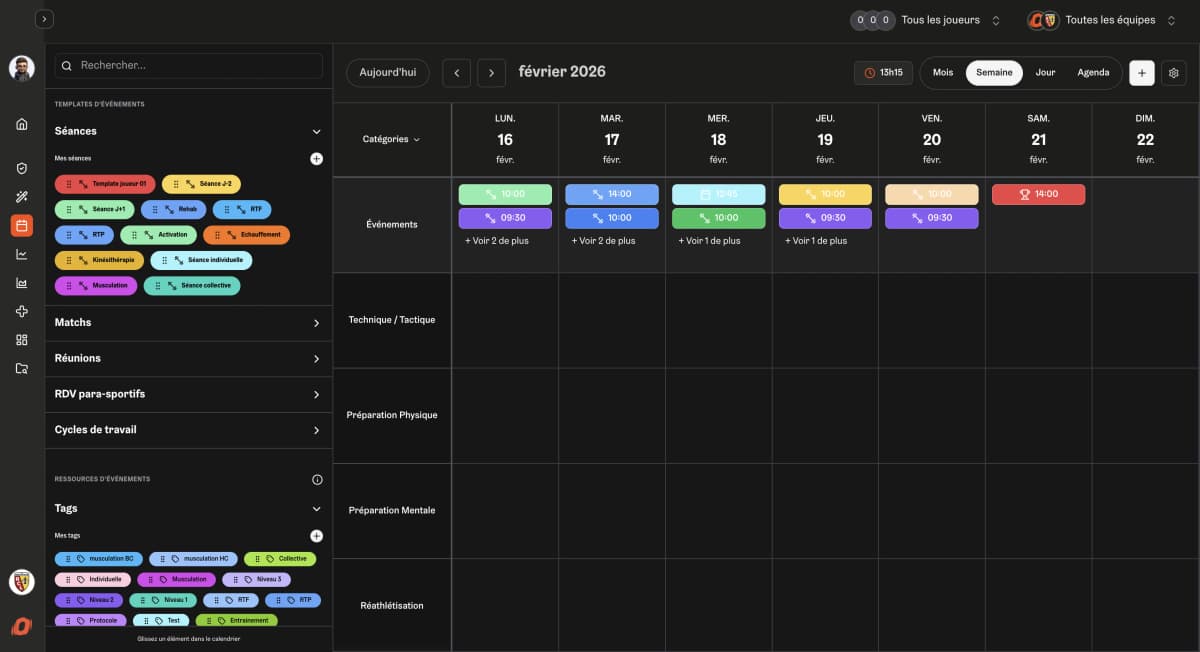
Task: Open the home icon in left sidebar
Action: coord(22,124)
